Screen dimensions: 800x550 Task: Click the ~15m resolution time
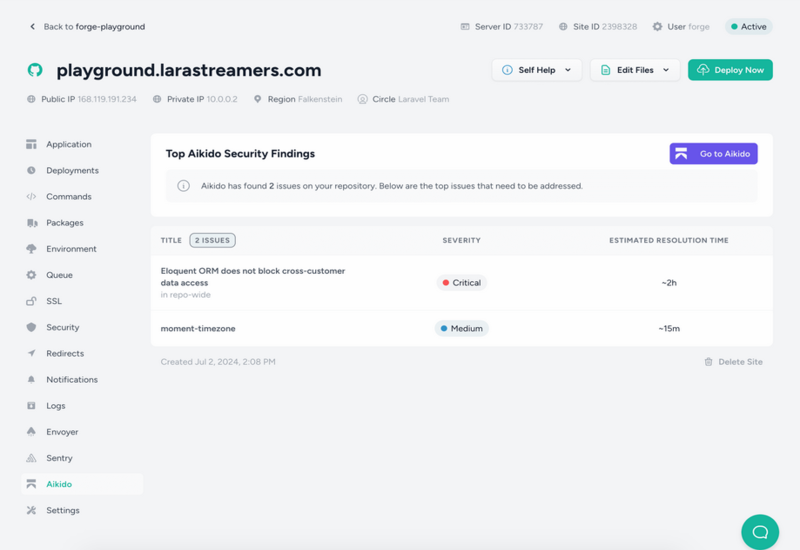[669, 329]
